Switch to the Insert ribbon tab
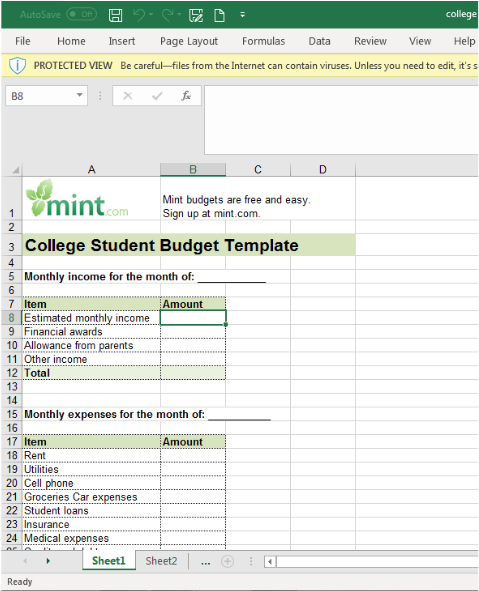The height and width of the screenshot is (591, 479). (x=122, y=41)
